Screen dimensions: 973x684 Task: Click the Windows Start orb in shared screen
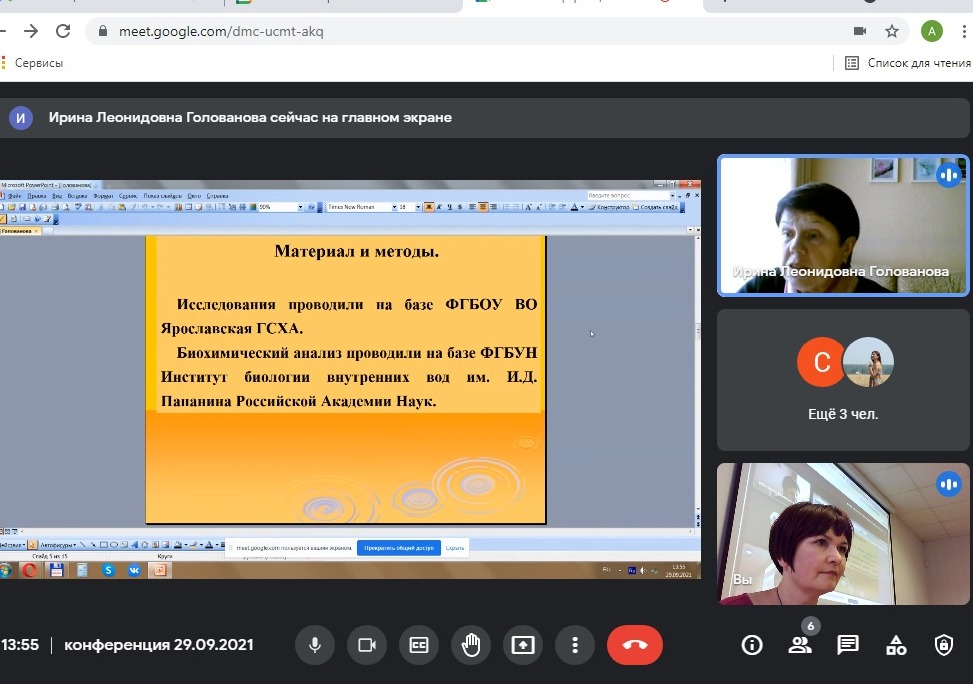click(6, 570)
